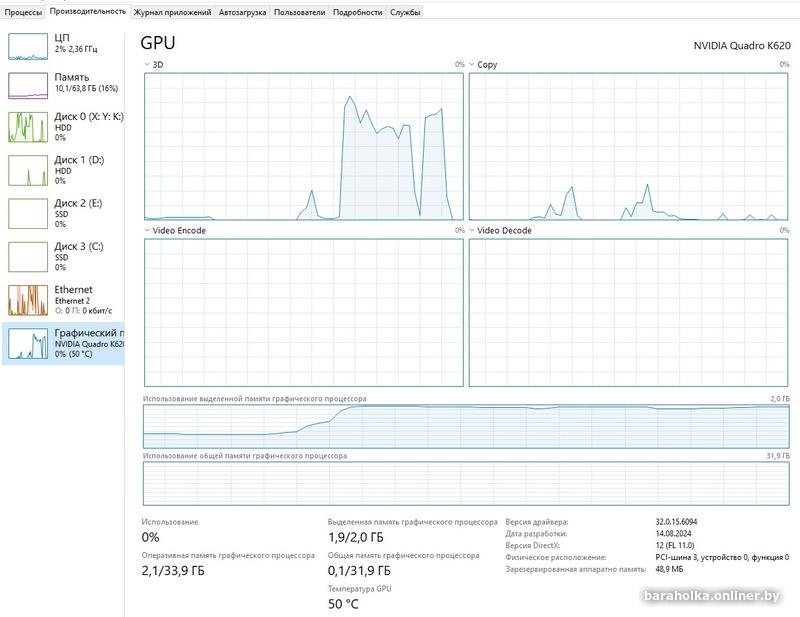Click the dedicated GPU memory usage graph
This screenshot has width=800, height=617.
(466, 426)
